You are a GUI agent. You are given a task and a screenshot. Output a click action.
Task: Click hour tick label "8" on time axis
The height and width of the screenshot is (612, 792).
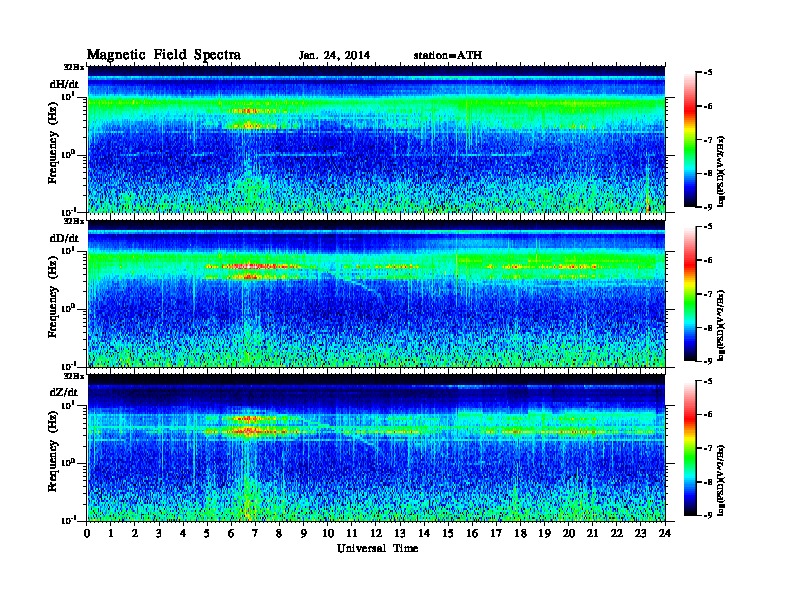[279, 533]
